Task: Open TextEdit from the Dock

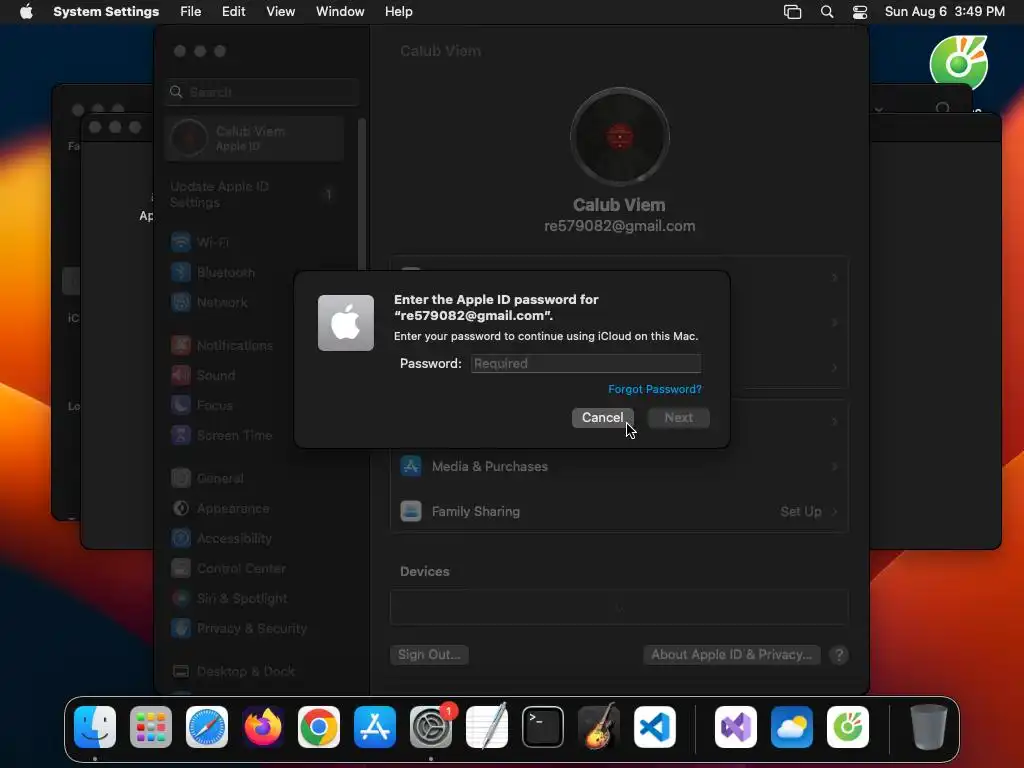Action: click(x=487, y=727)
